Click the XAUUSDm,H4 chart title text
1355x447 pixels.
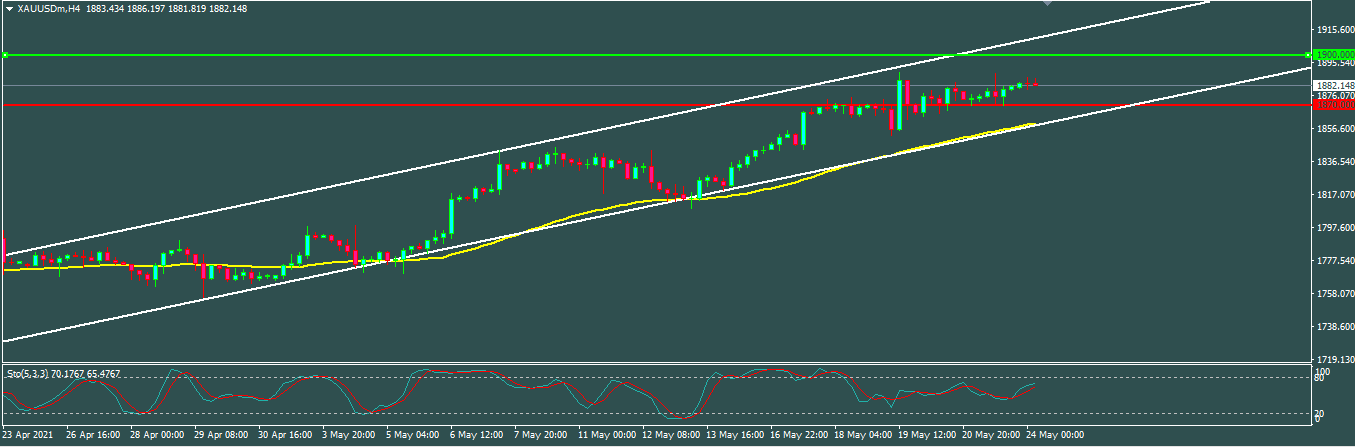(x=48, y=8)
